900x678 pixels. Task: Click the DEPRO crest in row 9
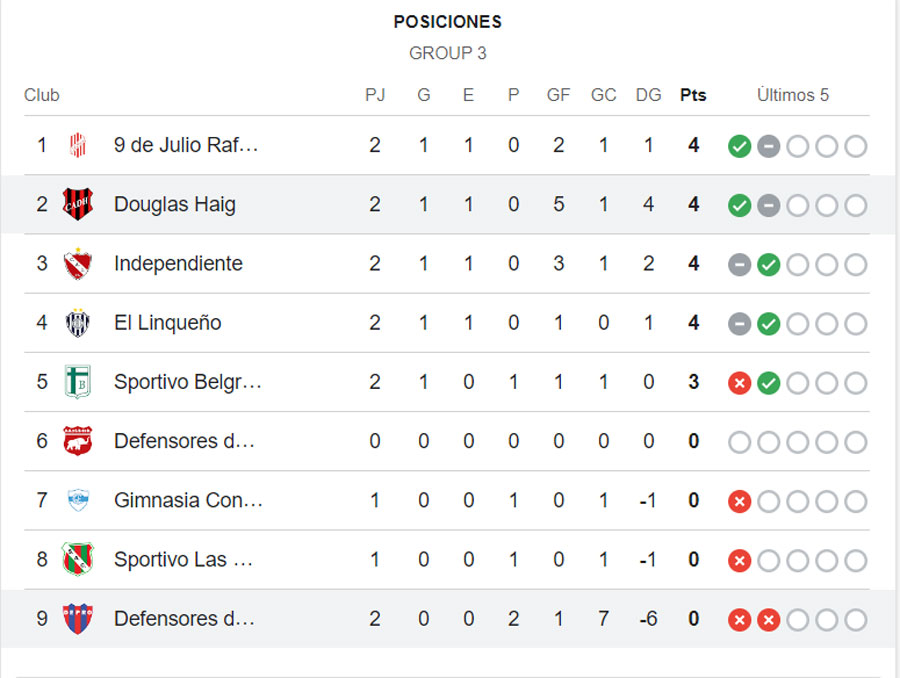point(77,618)
